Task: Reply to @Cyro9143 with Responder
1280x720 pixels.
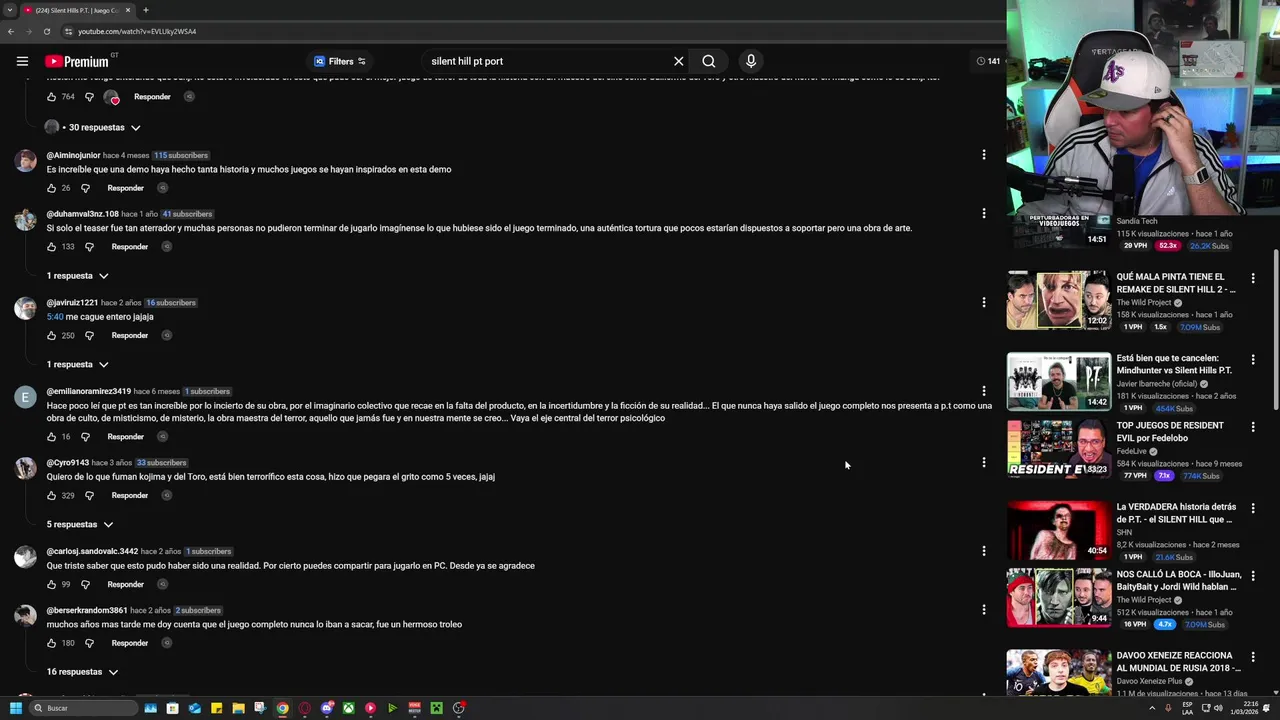Action: click(130, 496)
